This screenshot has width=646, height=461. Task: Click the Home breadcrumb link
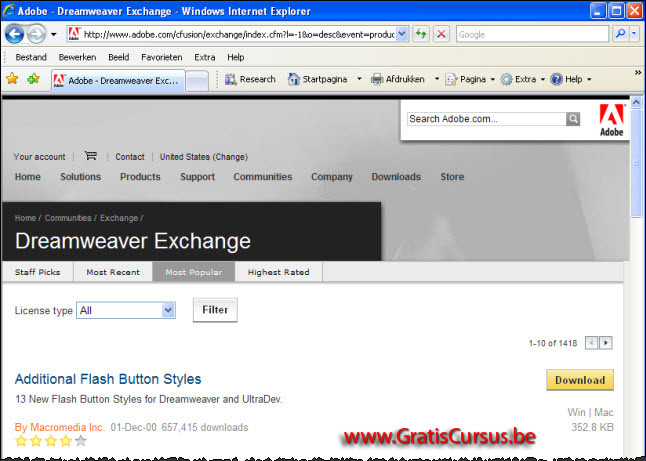pos(25,218)
